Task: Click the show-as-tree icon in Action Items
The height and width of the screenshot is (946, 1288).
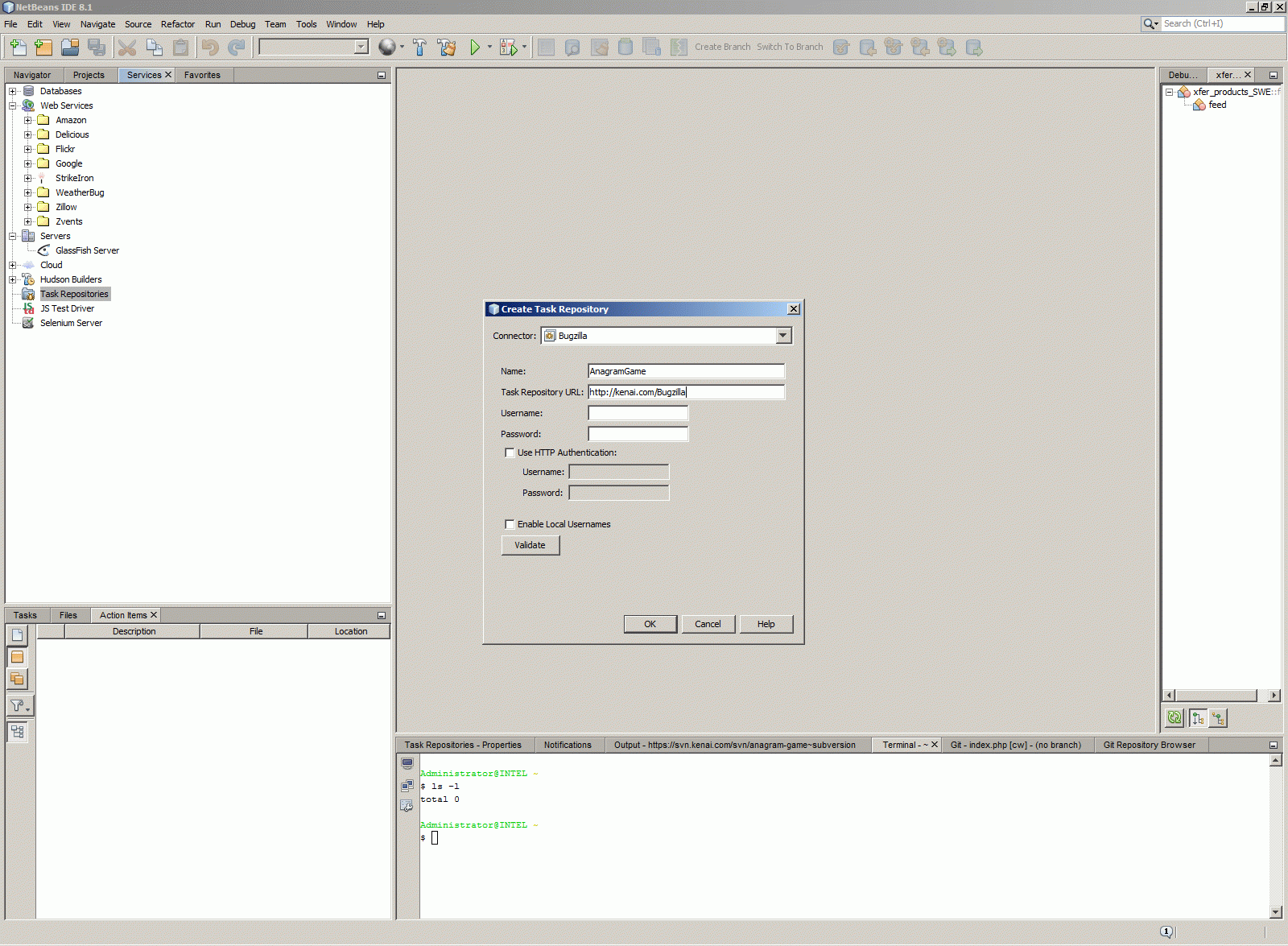Action: coord(18,732)
